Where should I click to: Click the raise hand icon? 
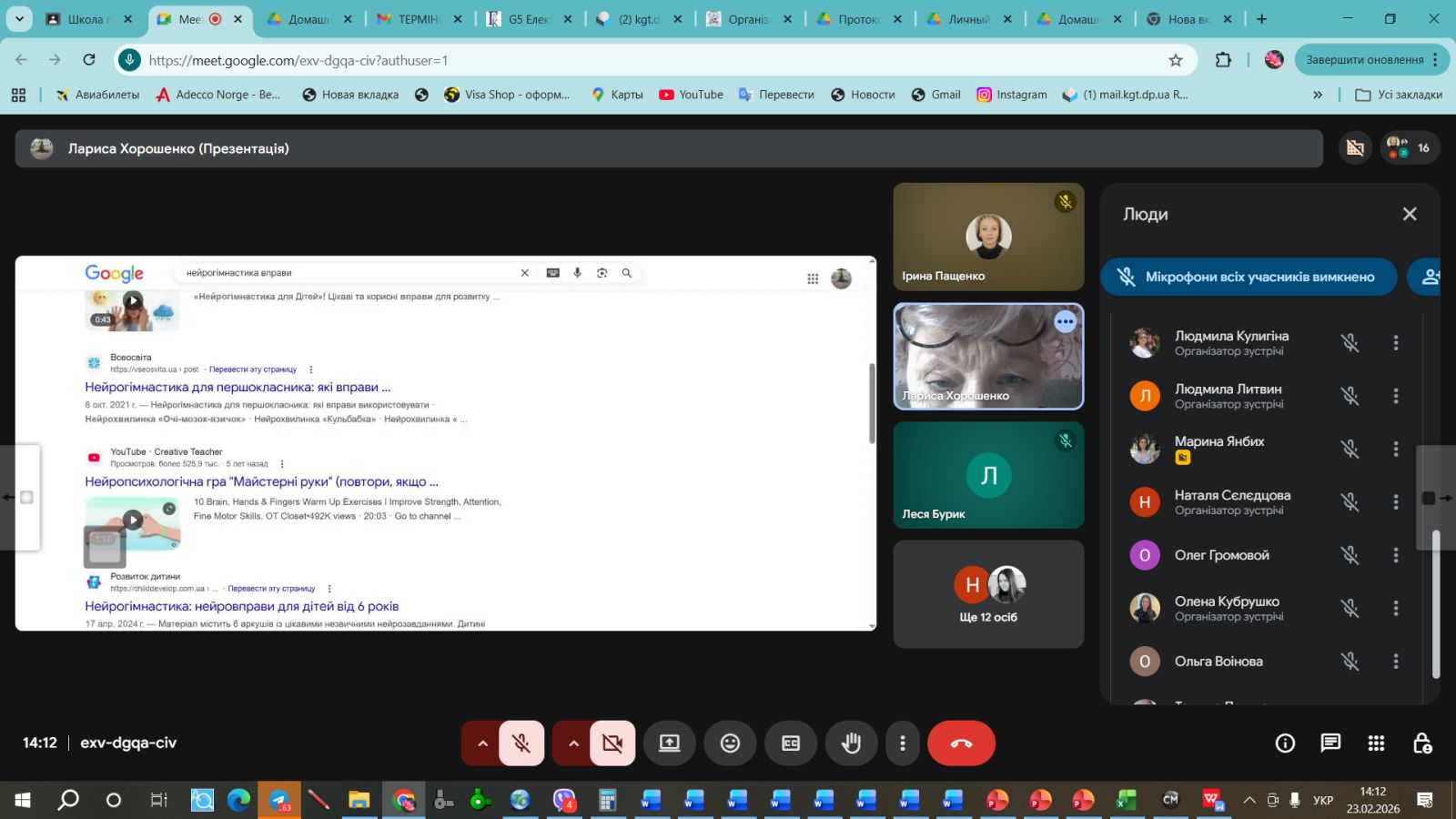[851, 743]
